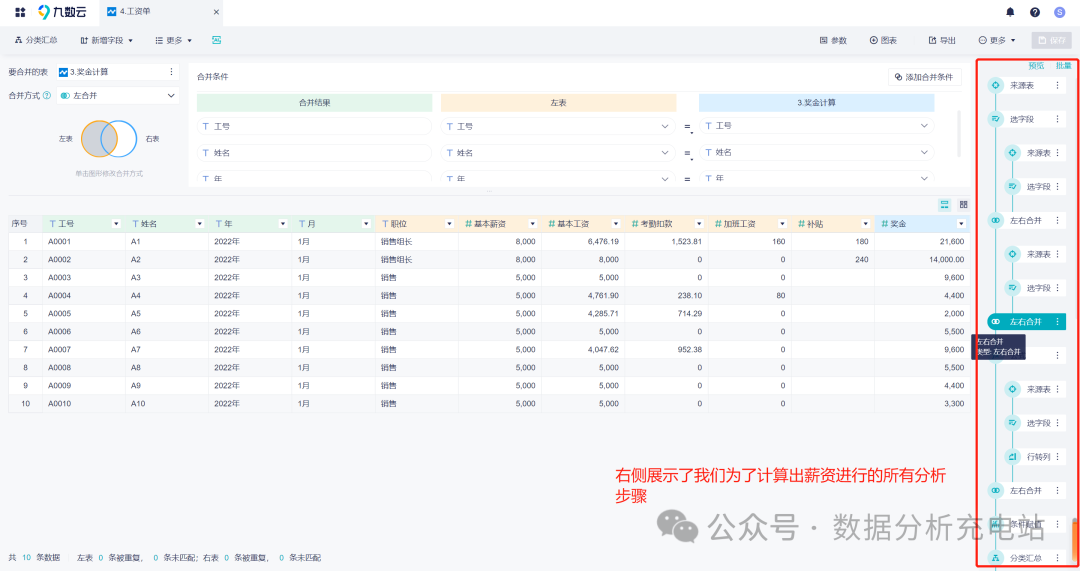Click the 参数 toolbar item
Viewport: 1080px width, 571px height.
tap(833, 41)
